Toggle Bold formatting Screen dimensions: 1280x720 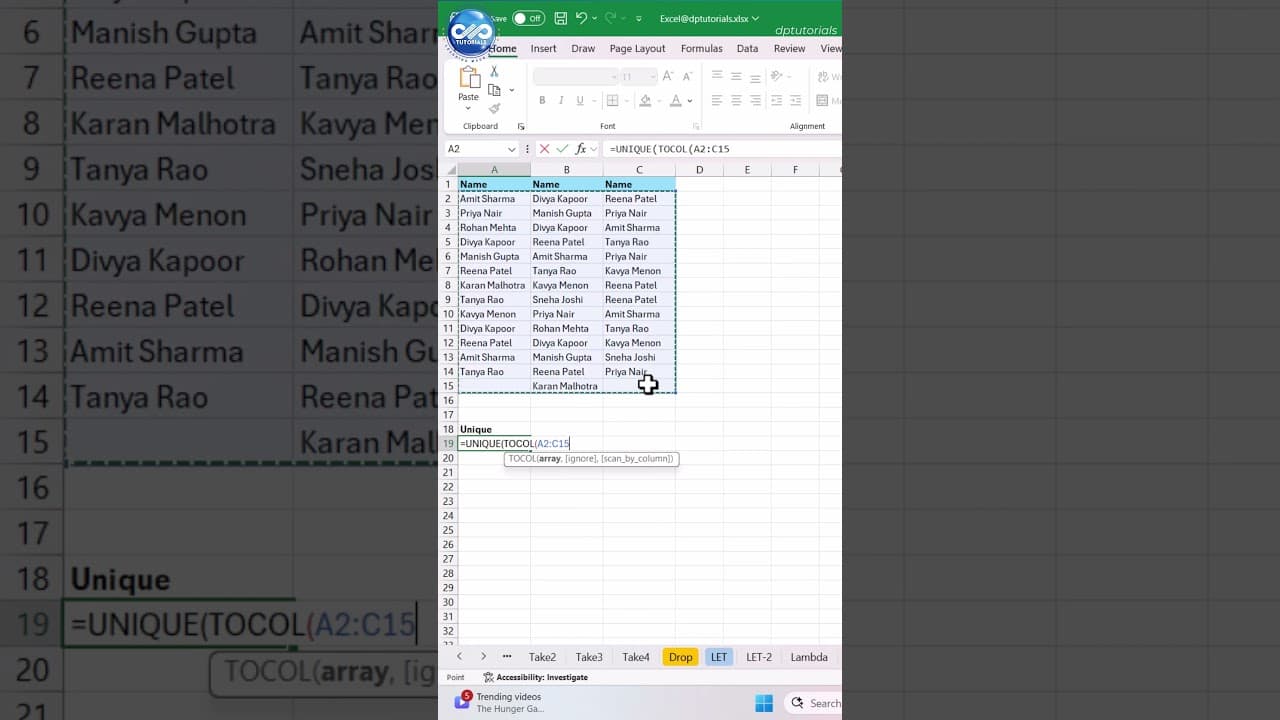(542, 101)
